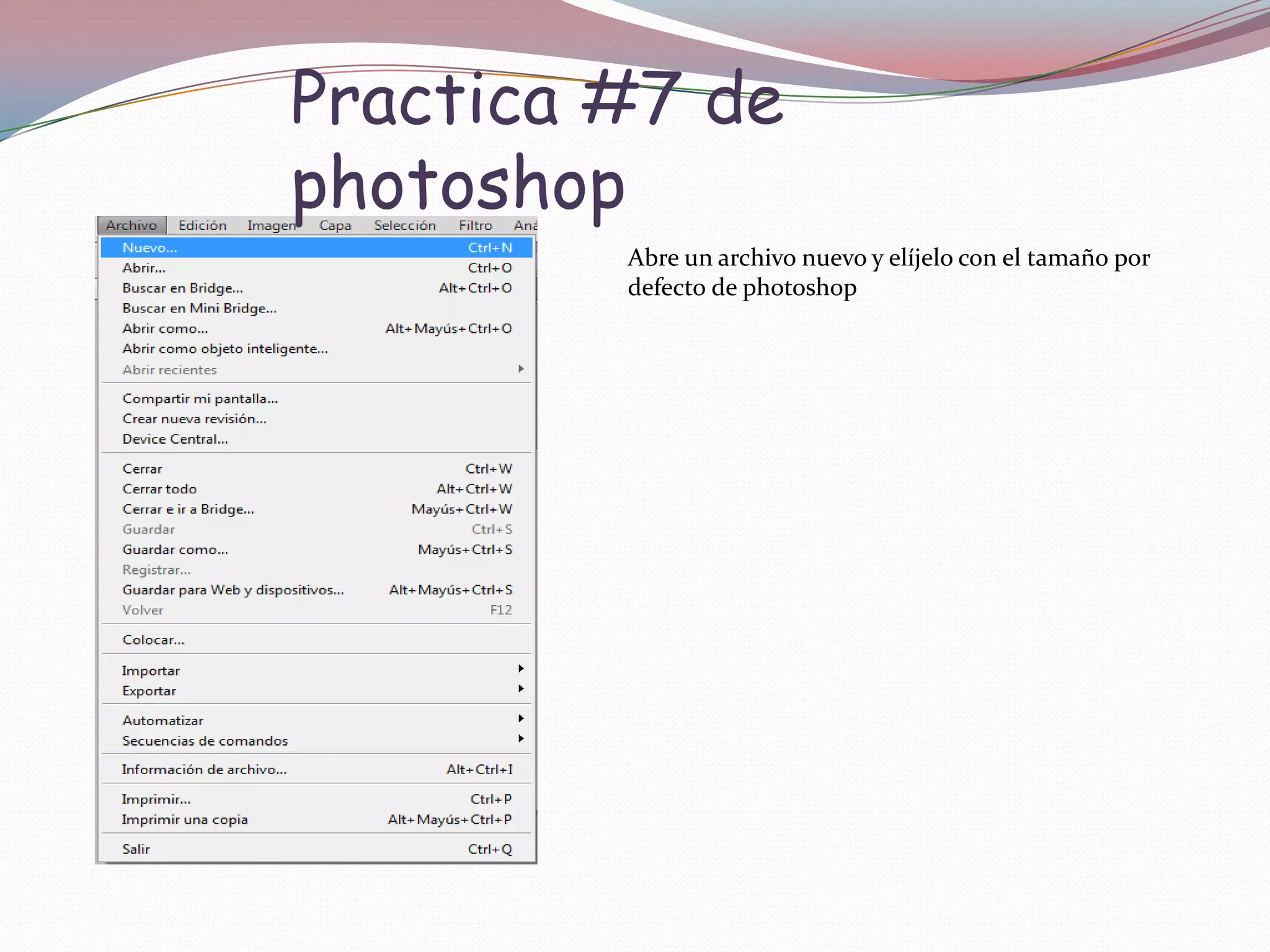Choose Imprimir... from the menu
The height and width of the screenshot is (952, 1270).
(x=156, y=800)
